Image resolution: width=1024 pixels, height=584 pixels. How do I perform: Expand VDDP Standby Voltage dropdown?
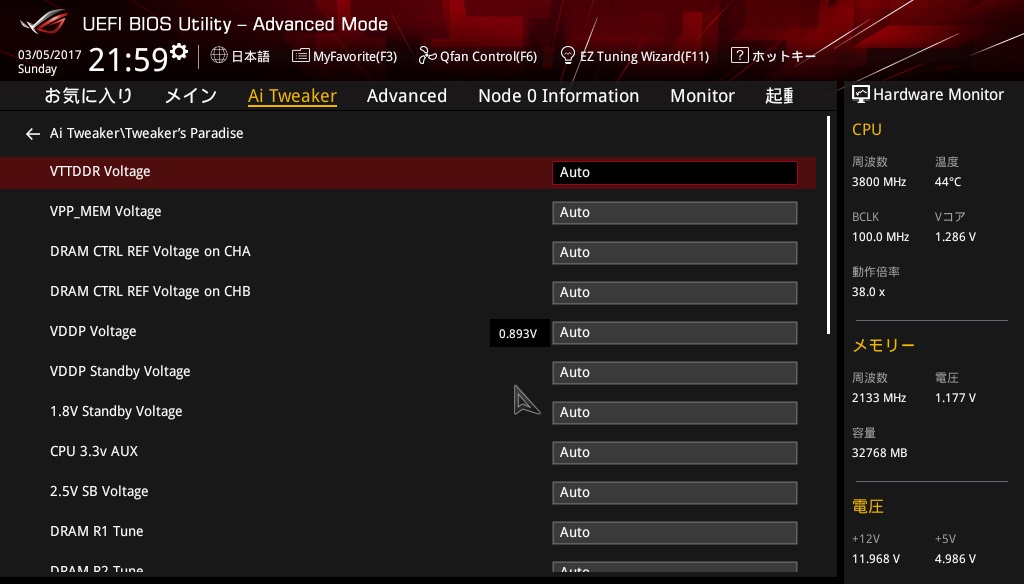(x=674, y=372)
